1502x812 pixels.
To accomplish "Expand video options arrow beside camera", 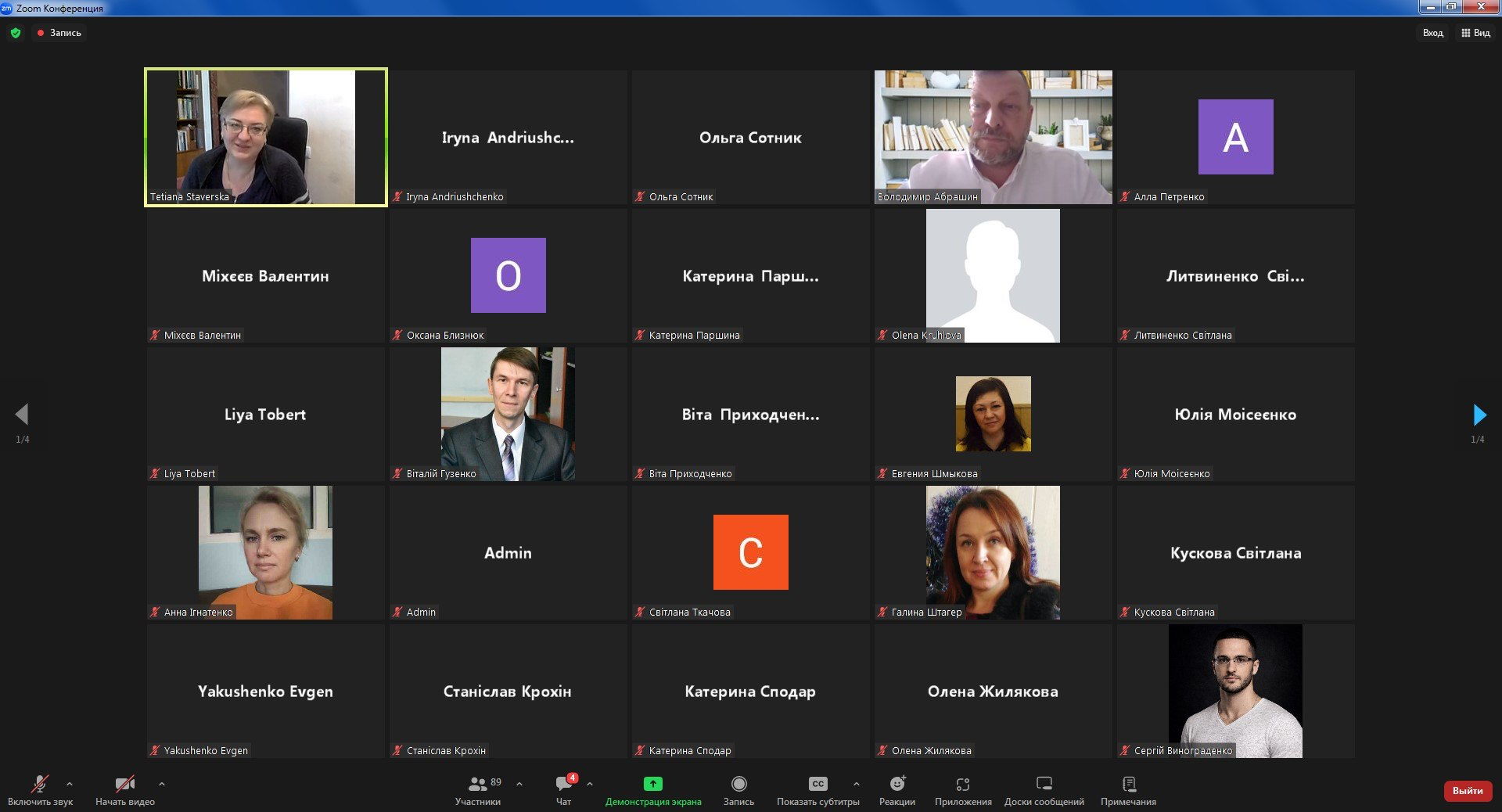I will (162, 783).
